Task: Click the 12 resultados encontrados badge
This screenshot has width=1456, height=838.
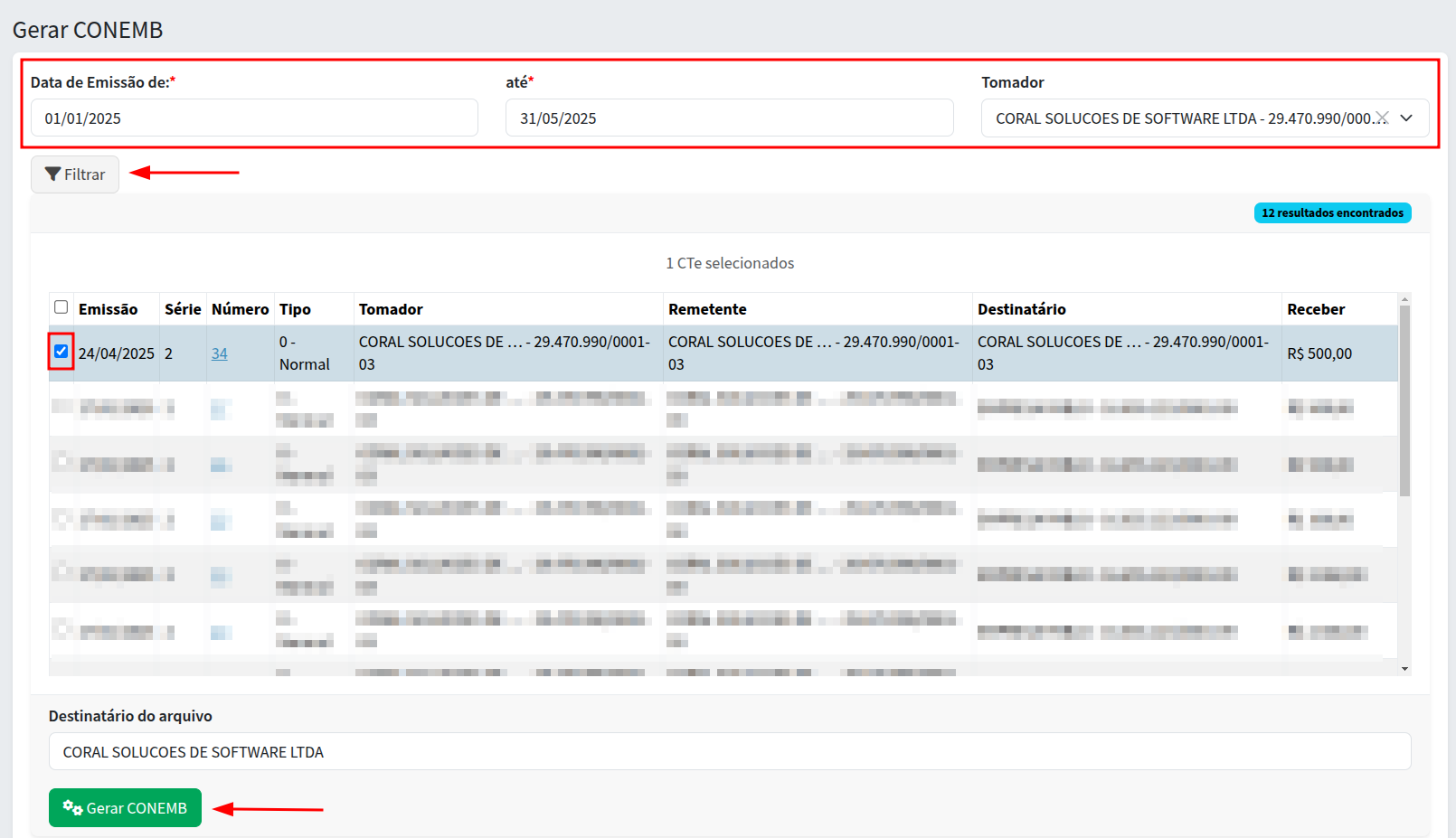Action: (1332, 213)
